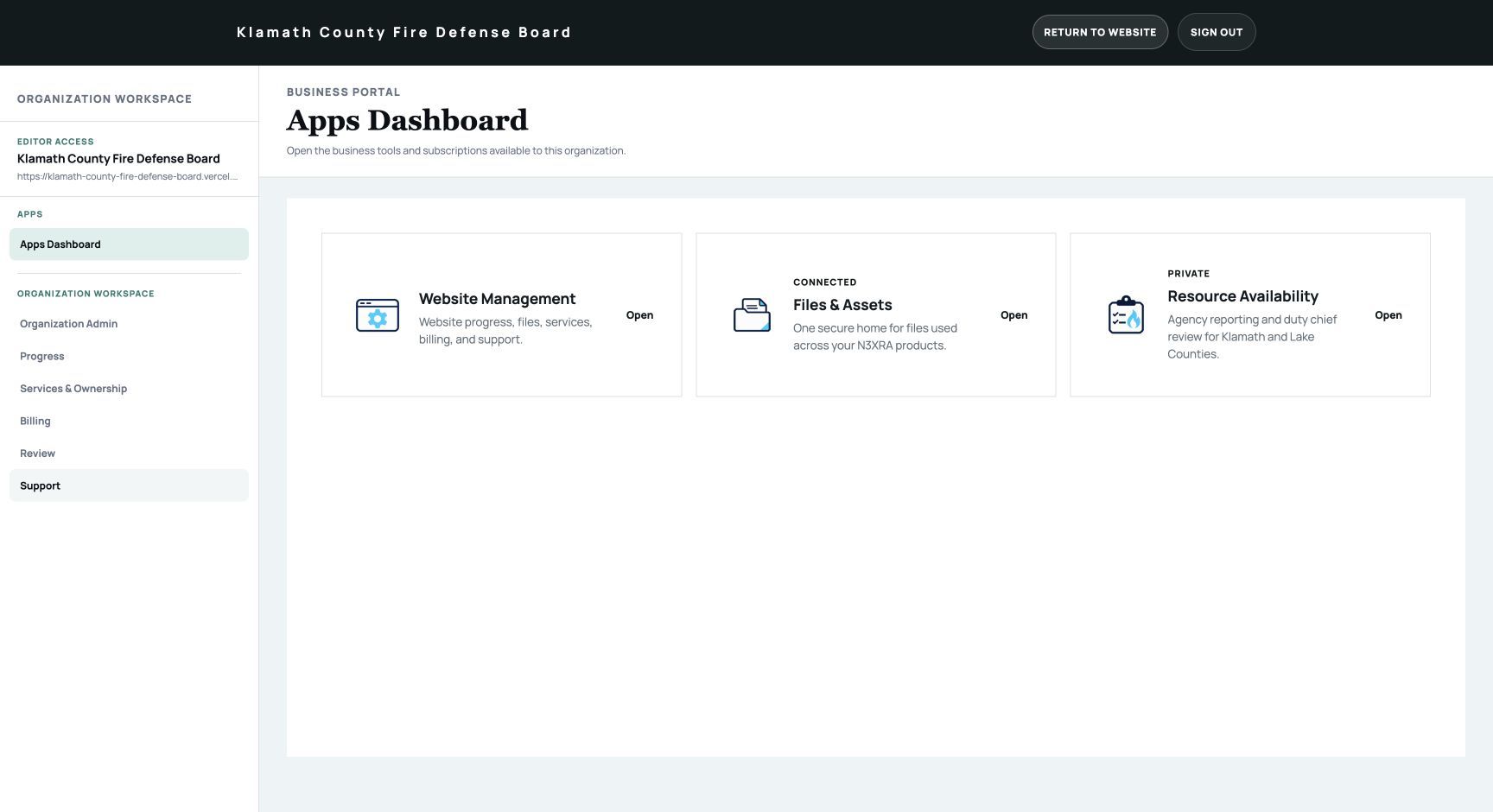Click the Files & Assets folder icon

tap(752, 315)
